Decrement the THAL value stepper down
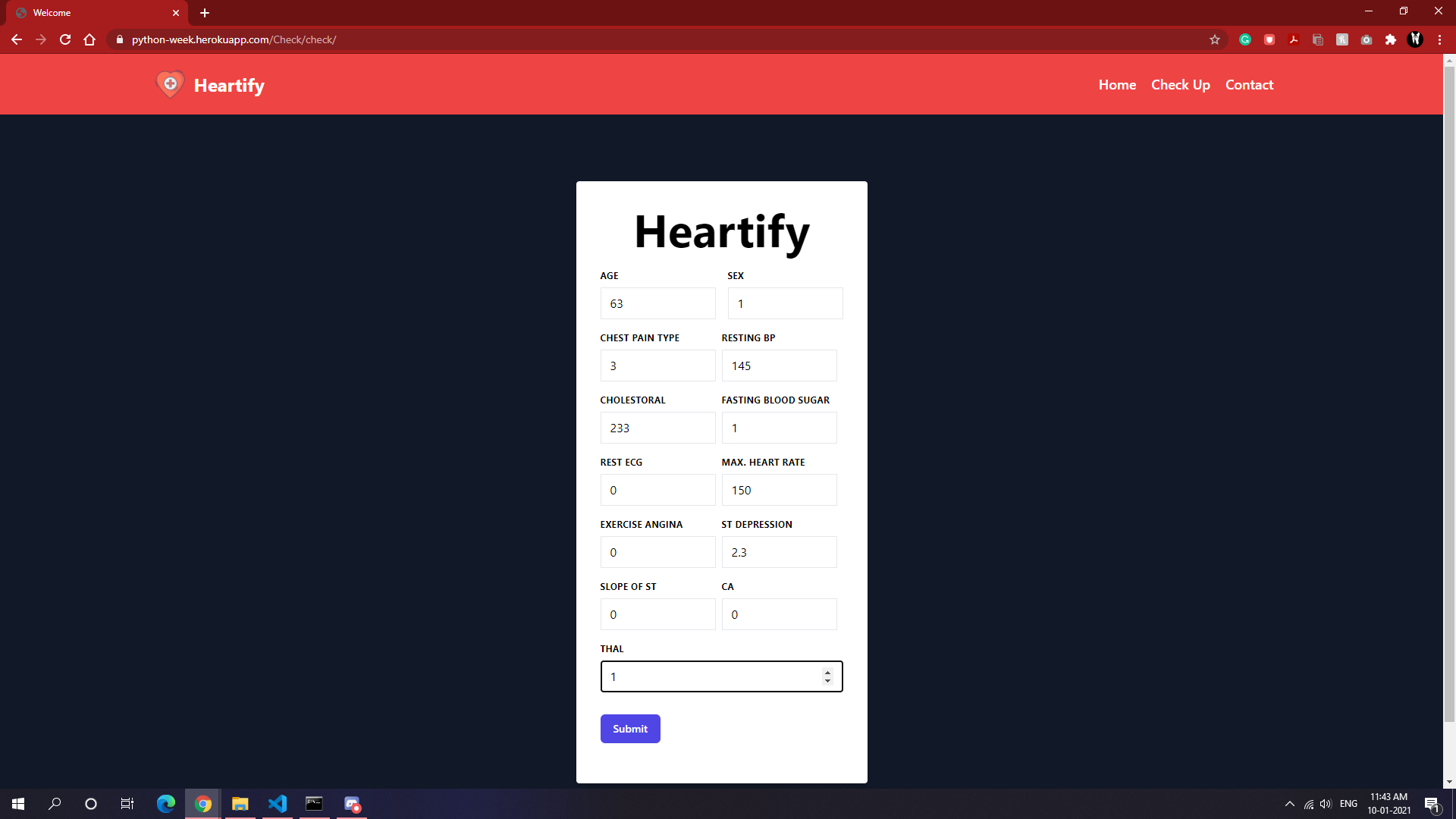1456x819 pixels. point(827,681)
